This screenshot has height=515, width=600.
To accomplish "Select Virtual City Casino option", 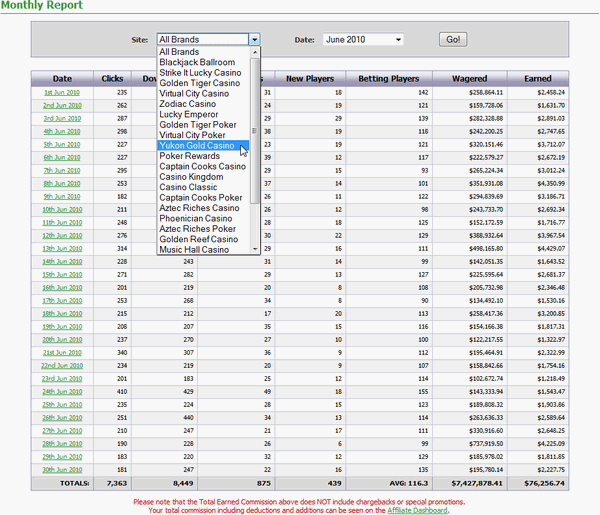I will 203,93.
